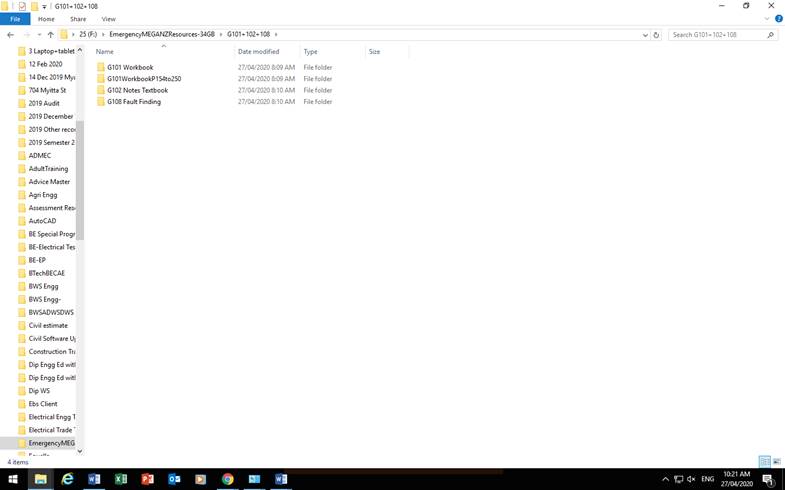785x490 pixels.
Task: Open Civil estimate in navigation pane
Action: (48, 325)
